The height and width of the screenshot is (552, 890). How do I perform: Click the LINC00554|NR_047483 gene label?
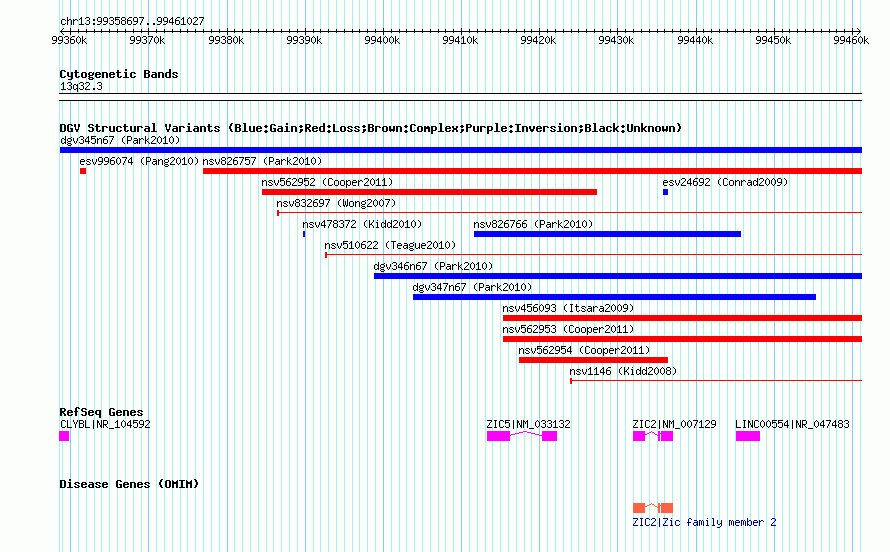(x=792, y=424)
